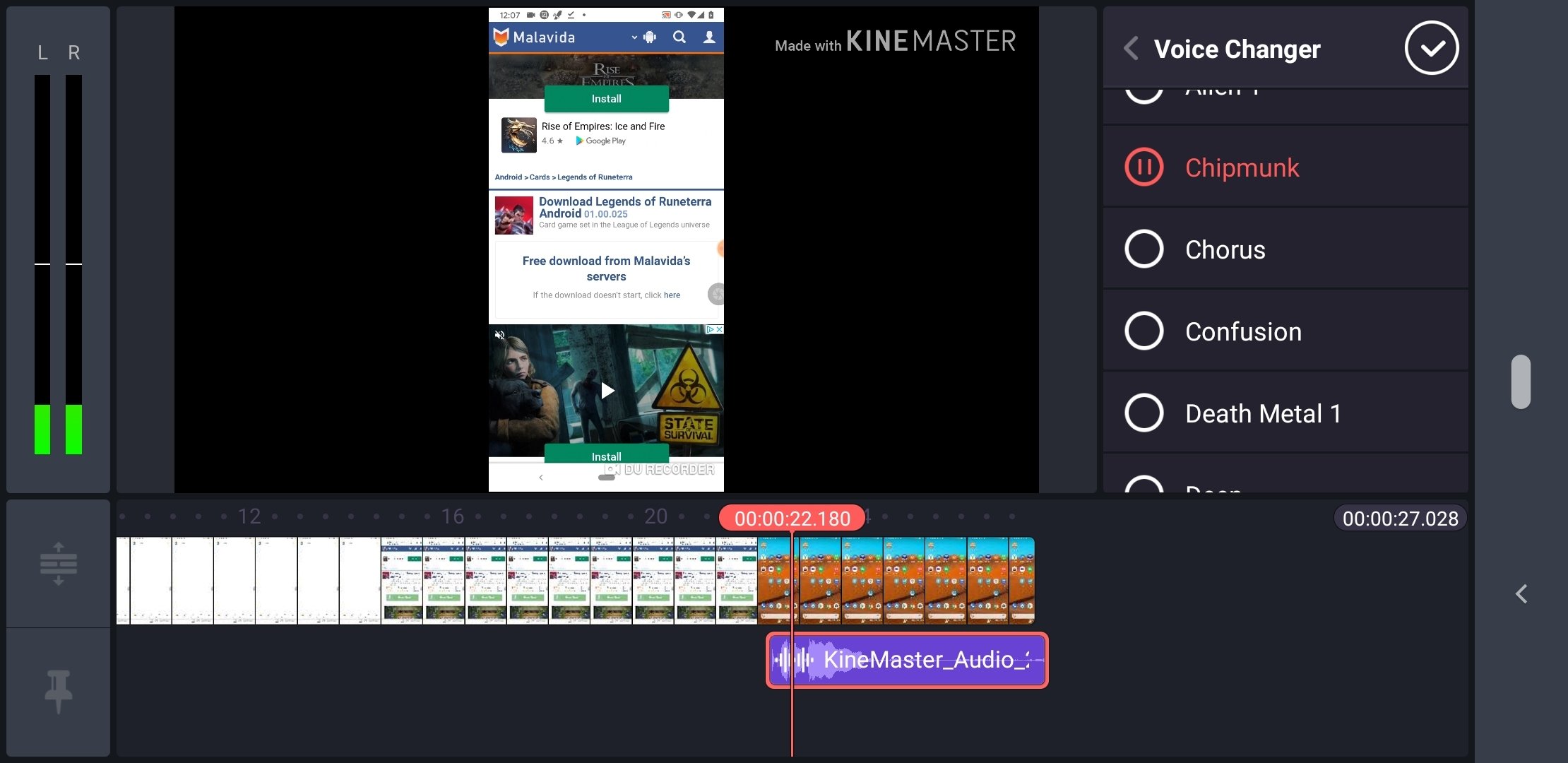Click Install button for Rise of Empires
1568x763 pixels.
point(607,99)
